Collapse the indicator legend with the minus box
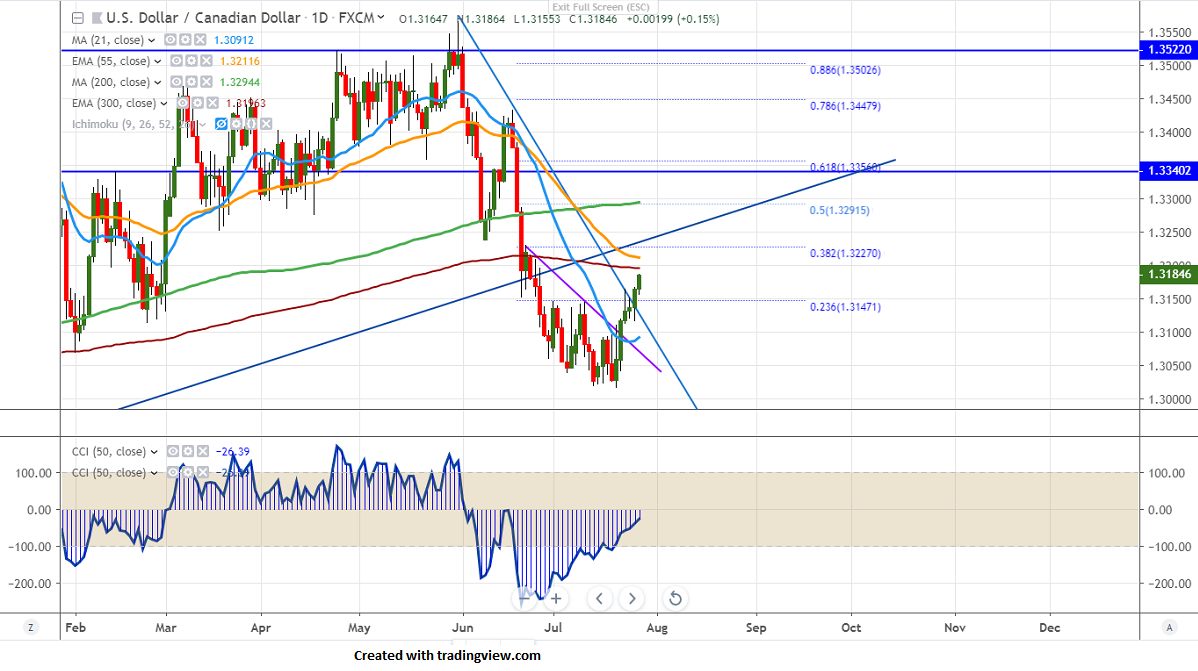Image resolution: width=1198 pixels, height=671 pixels. (x=78, y=18)
